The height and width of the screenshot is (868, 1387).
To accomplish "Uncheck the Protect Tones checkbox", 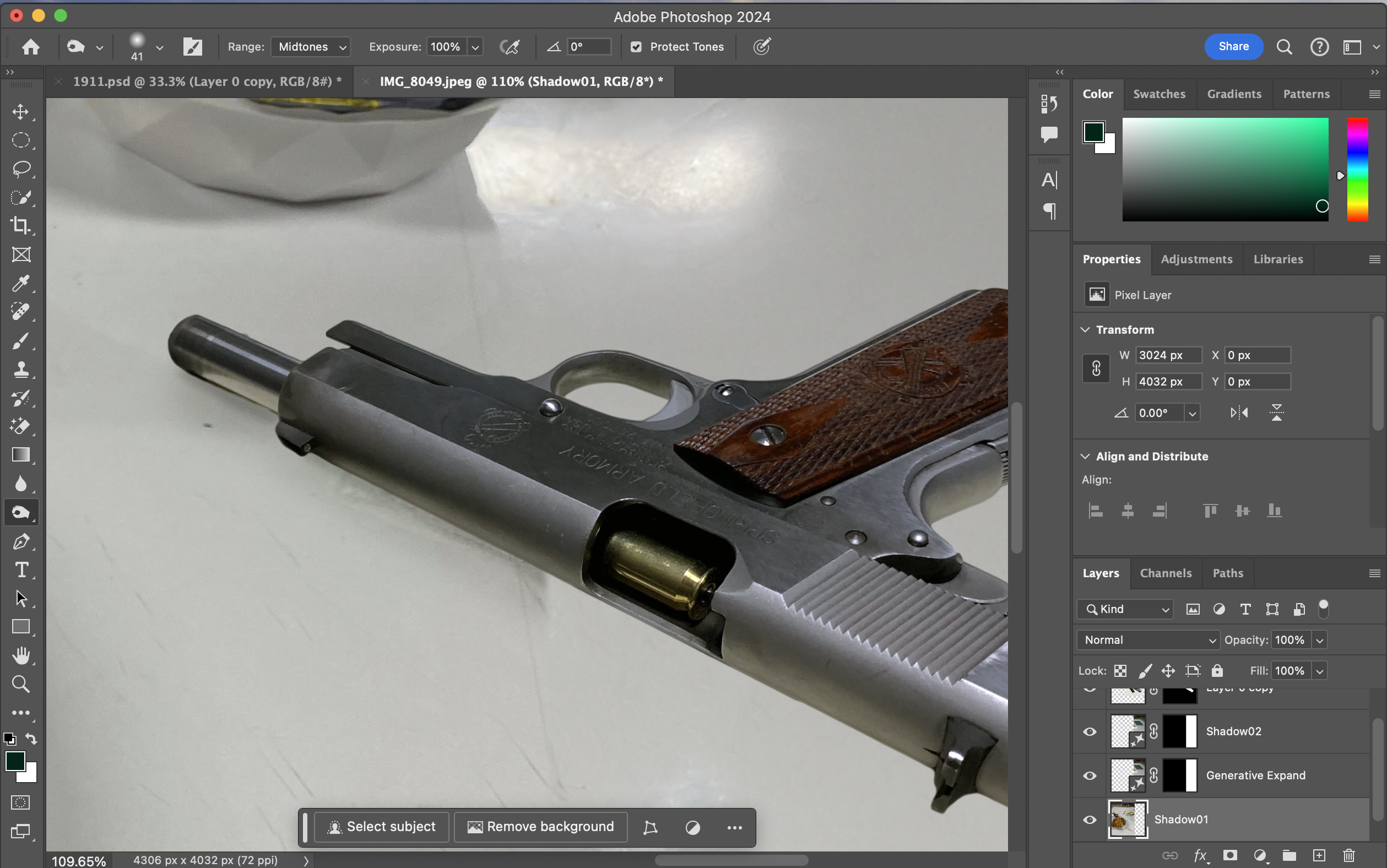I will (636, 47).
